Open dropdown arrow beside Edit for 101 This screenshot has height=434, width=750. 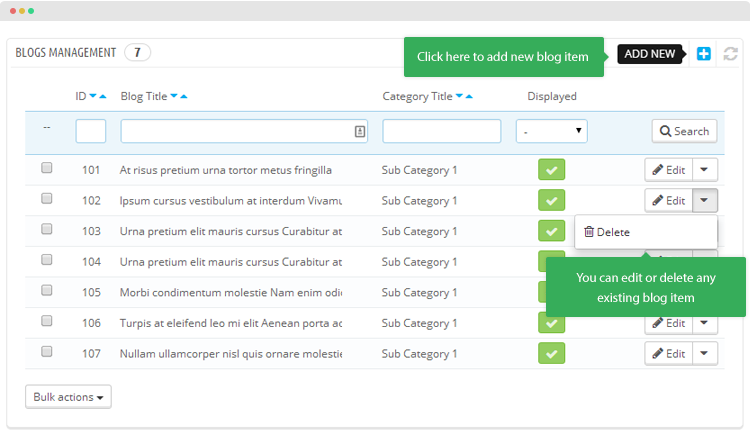(705, 169)
